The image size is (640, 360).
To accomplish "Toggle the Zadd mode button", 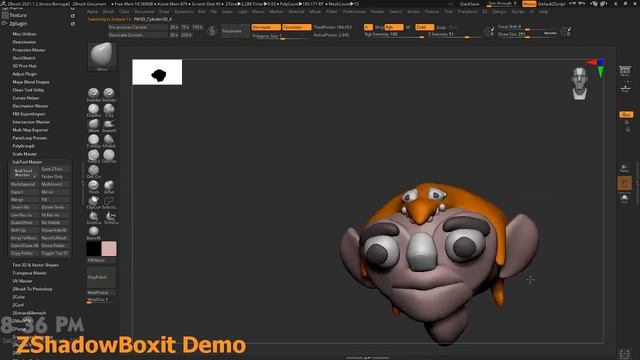I will (x=424, y=27).
